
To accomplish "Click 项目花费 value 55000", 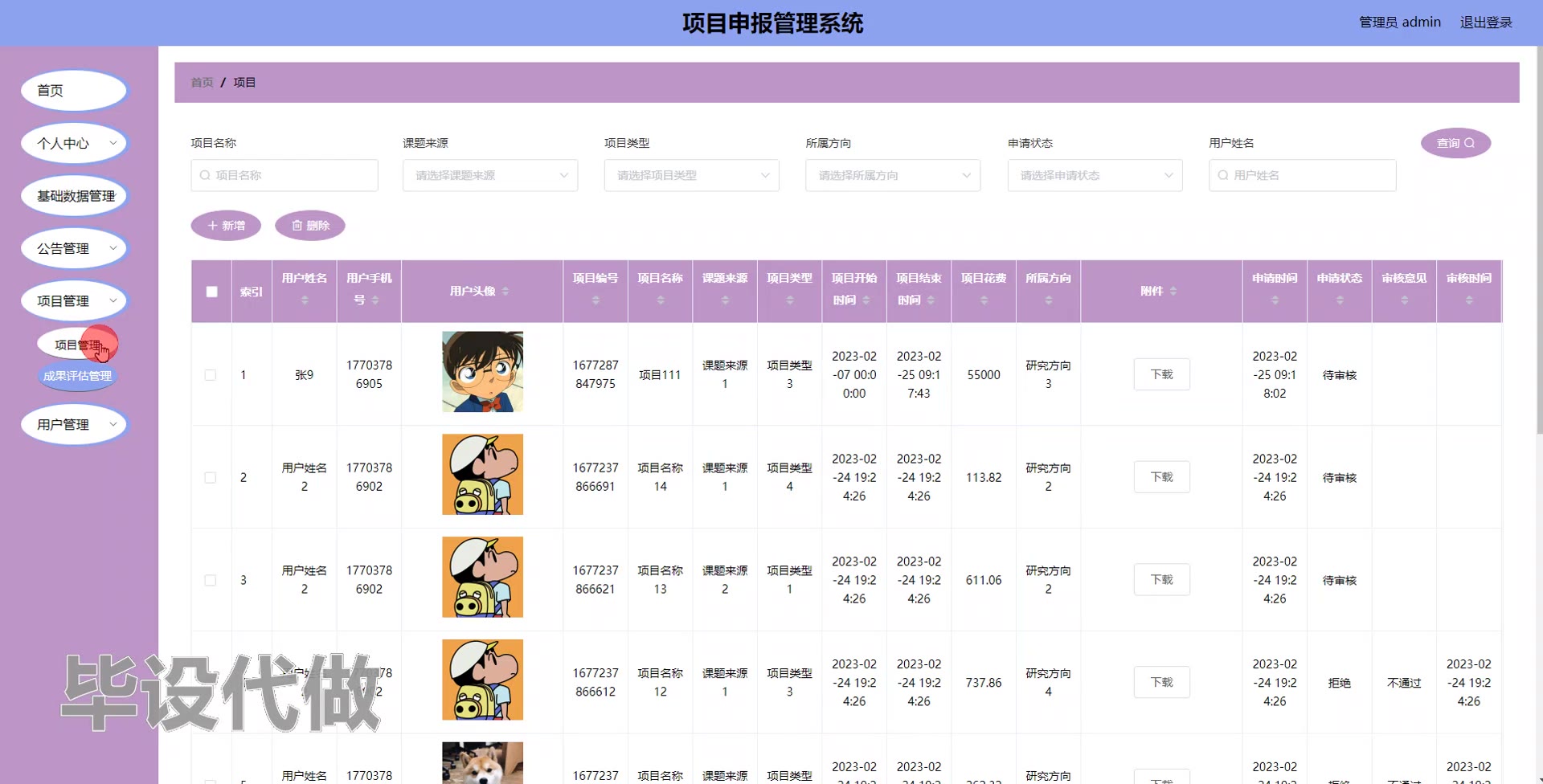I will click(984, 375).
